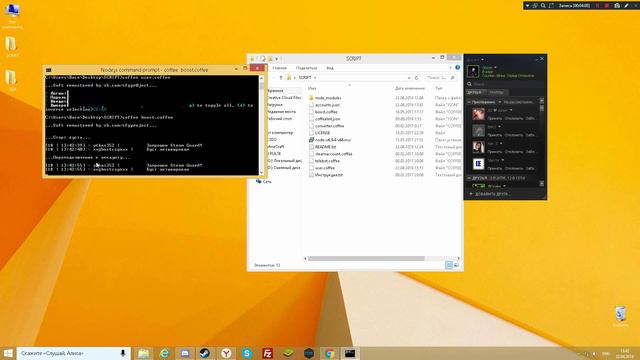Sort files by the Тип column header
The image size is (640, 360).
tap(439, 88)
